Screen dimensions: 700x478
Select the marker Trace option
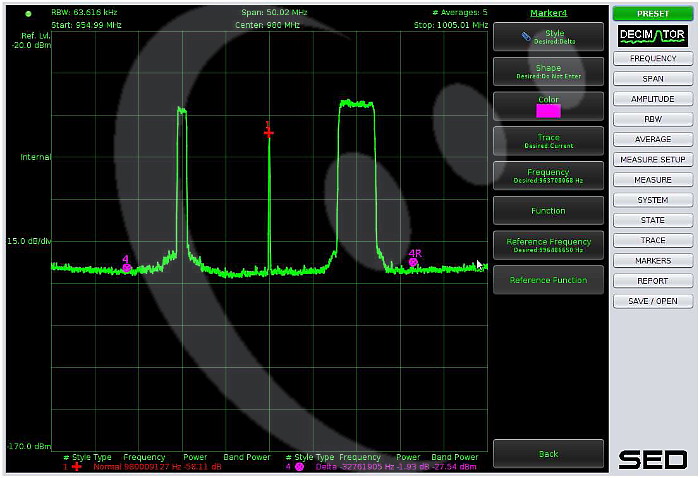548,141
